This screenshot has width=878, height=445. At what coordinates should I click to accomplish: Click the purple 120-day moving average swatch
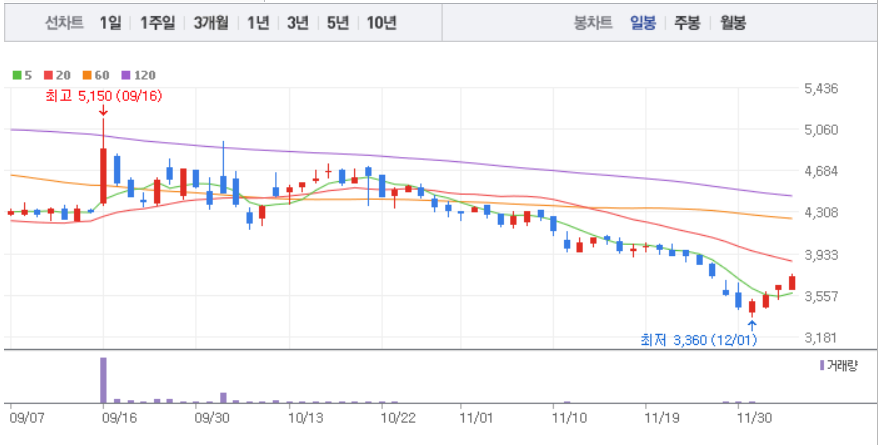coord(126,75)
